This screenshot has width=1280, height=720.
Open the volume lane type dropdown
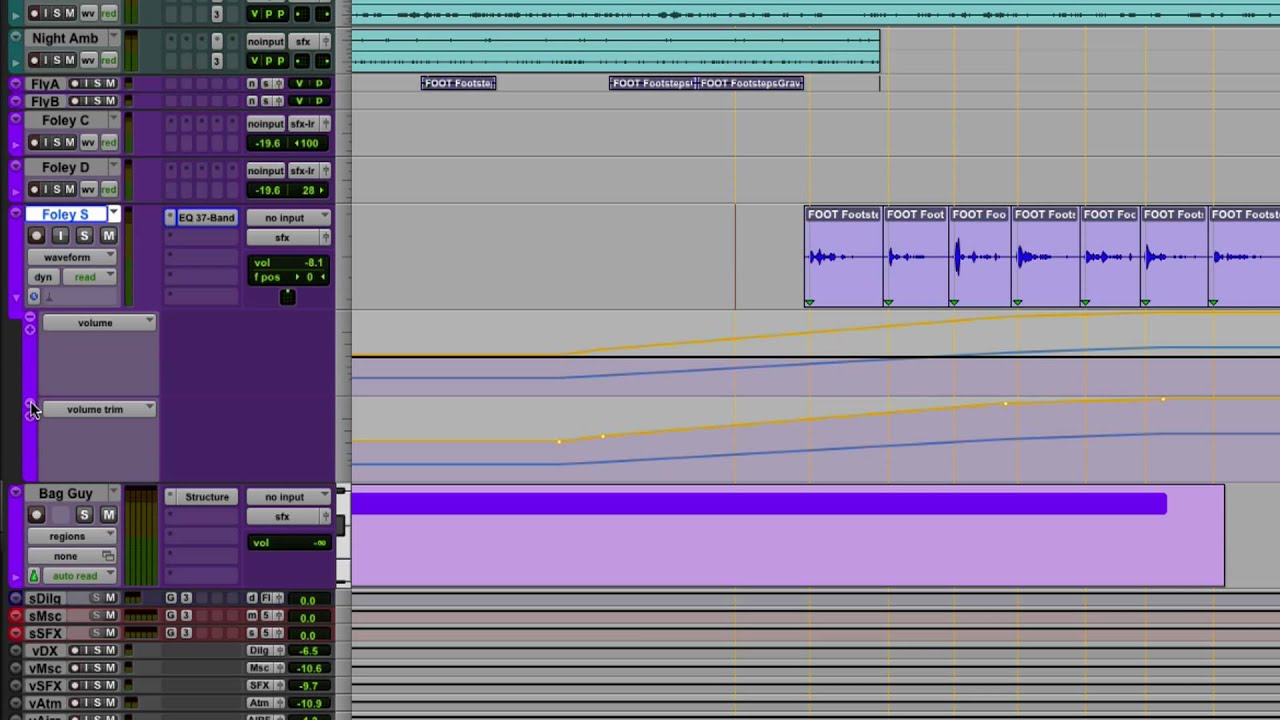[99, 323]
